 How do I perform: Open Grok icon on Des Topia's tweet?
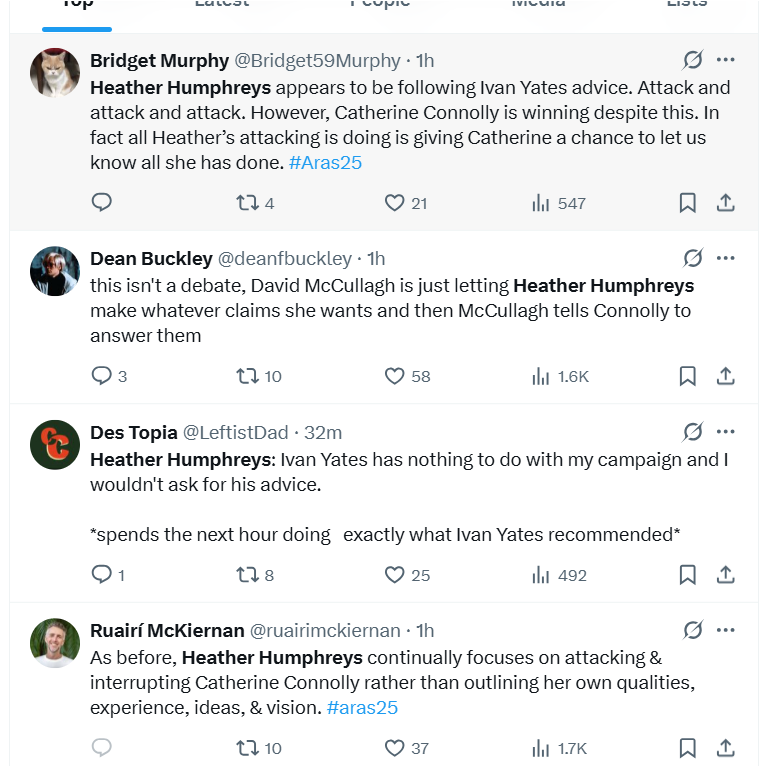coord(692,432)
